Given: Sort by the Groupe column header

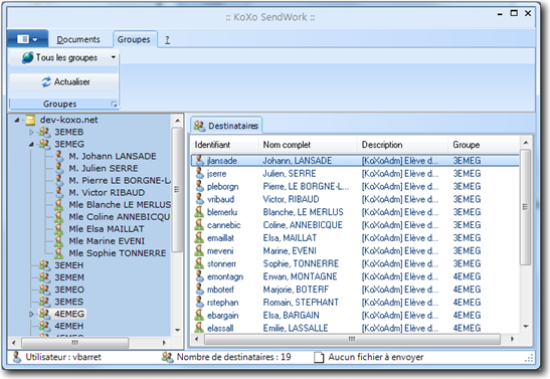Looking at the screenshot, I should click(484, 145).
